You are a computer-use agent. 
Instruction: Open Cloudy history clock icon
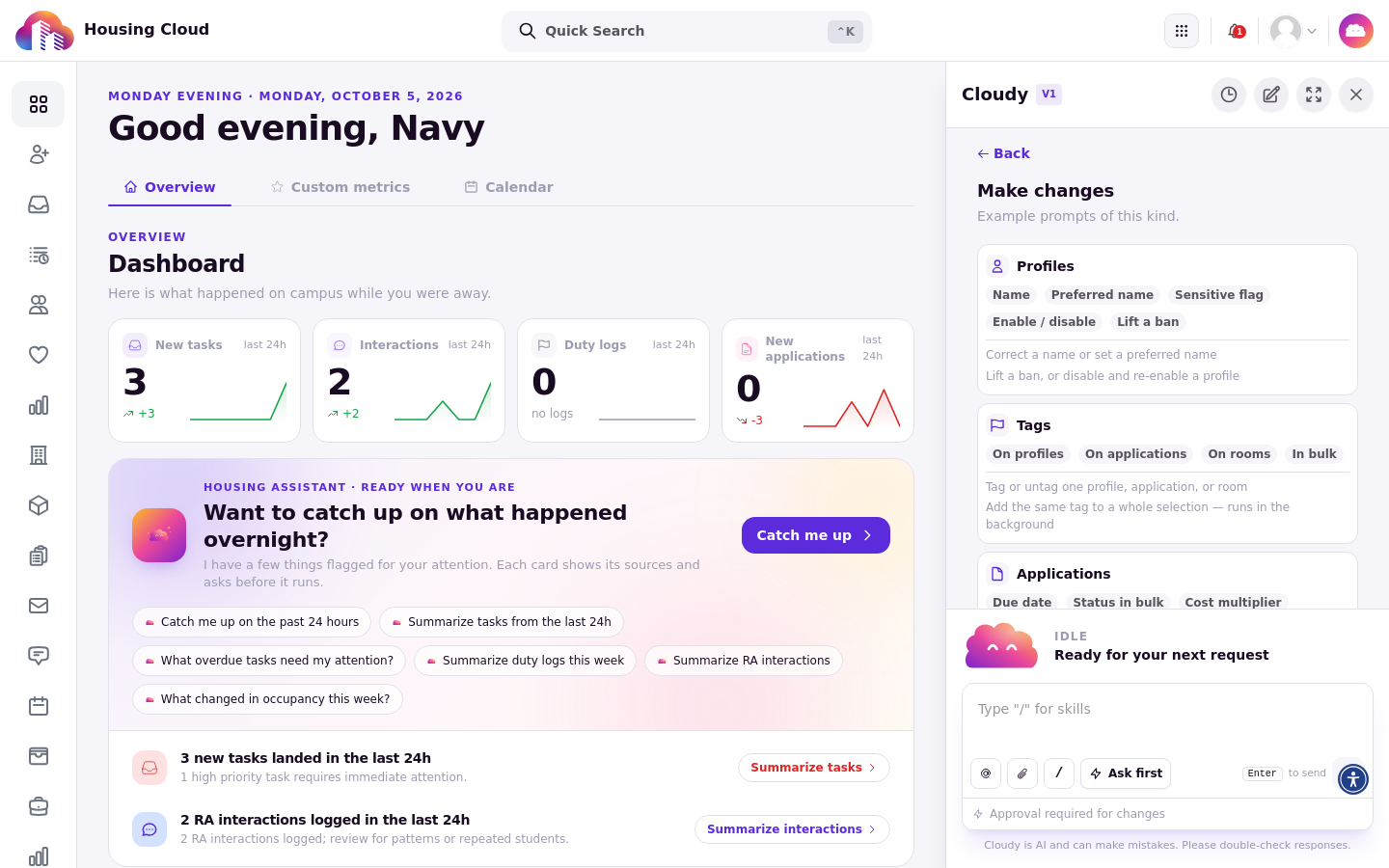[1229, 95]
